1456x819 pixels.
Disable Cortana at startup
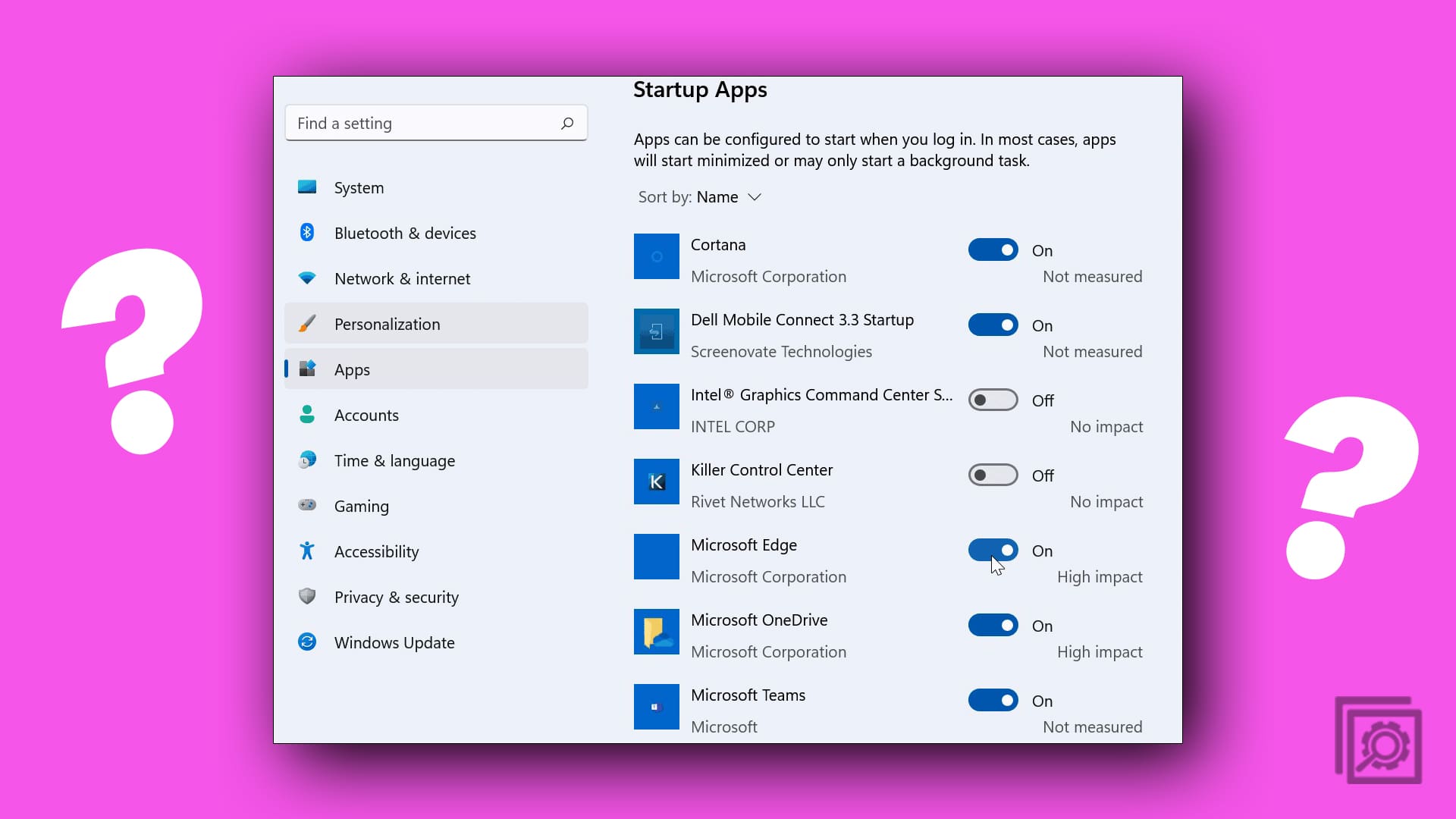coord(993,249)
